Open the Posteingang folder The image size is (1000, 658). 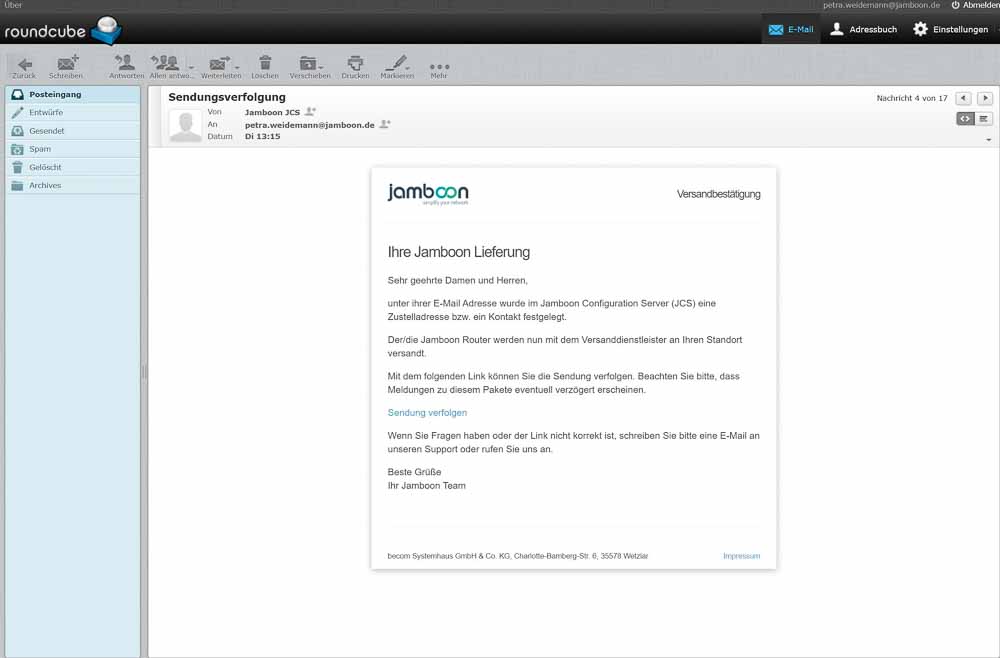pyautogui.click(x=73, y=94)
